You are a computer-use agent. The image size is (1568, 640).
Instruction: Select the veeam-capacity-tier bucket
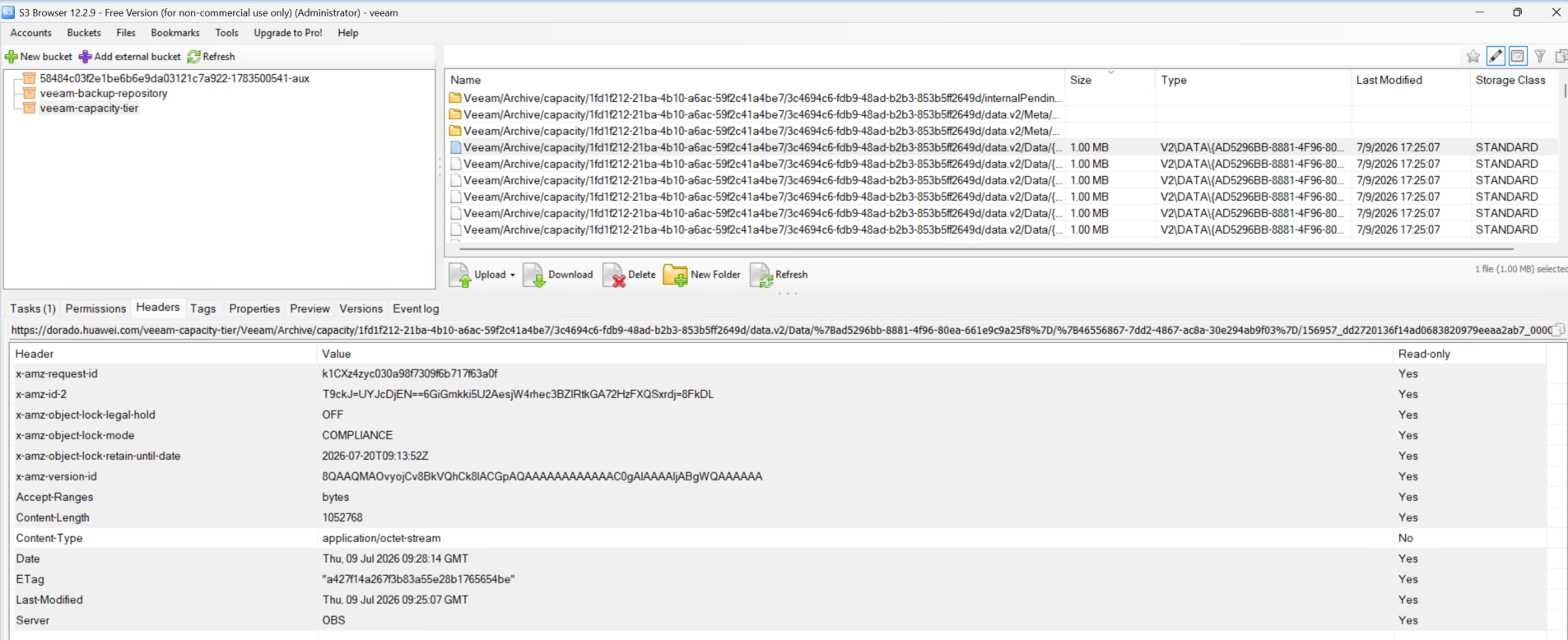(89, 108)
